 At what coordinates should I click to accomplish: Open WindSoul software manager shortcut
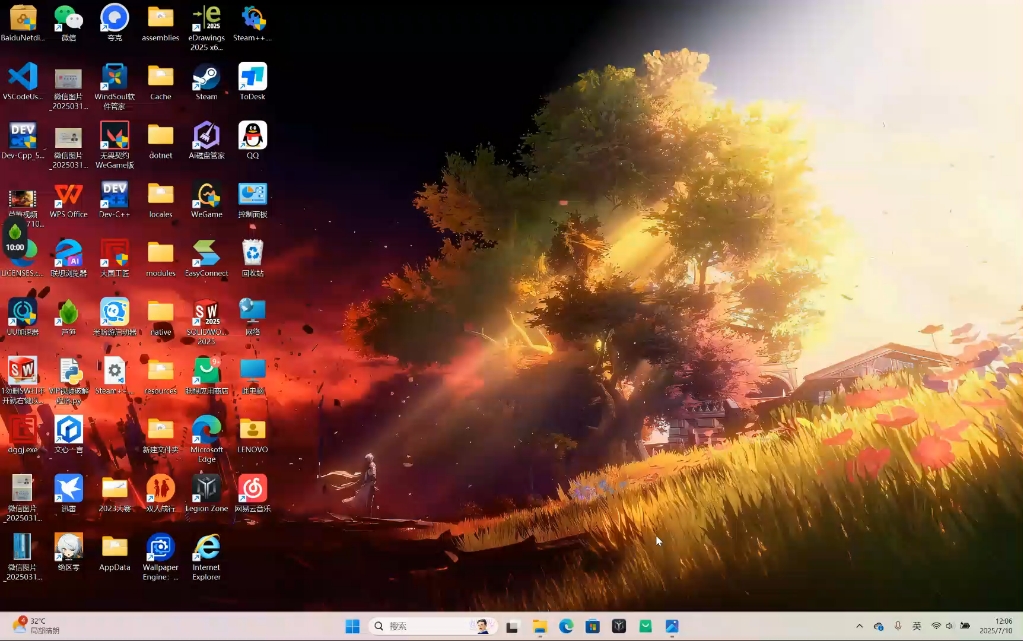115,77
